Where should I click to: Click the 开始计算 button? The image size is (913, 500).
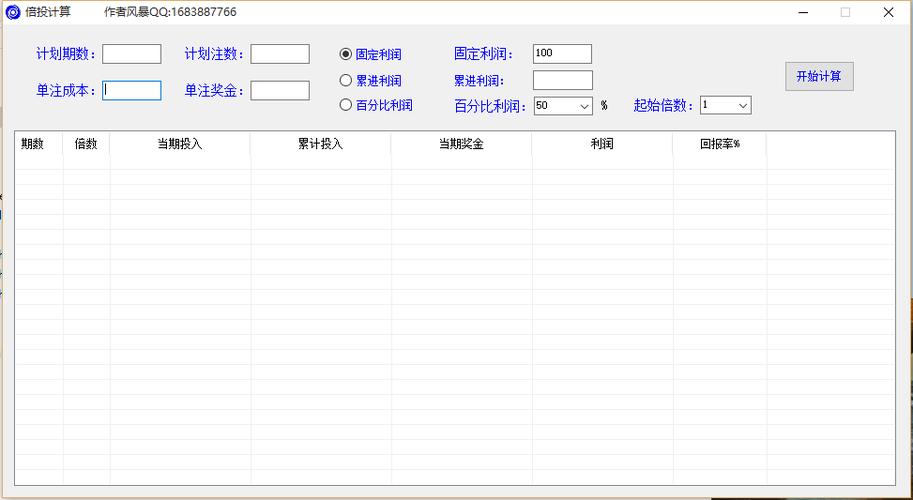(819, 76)
